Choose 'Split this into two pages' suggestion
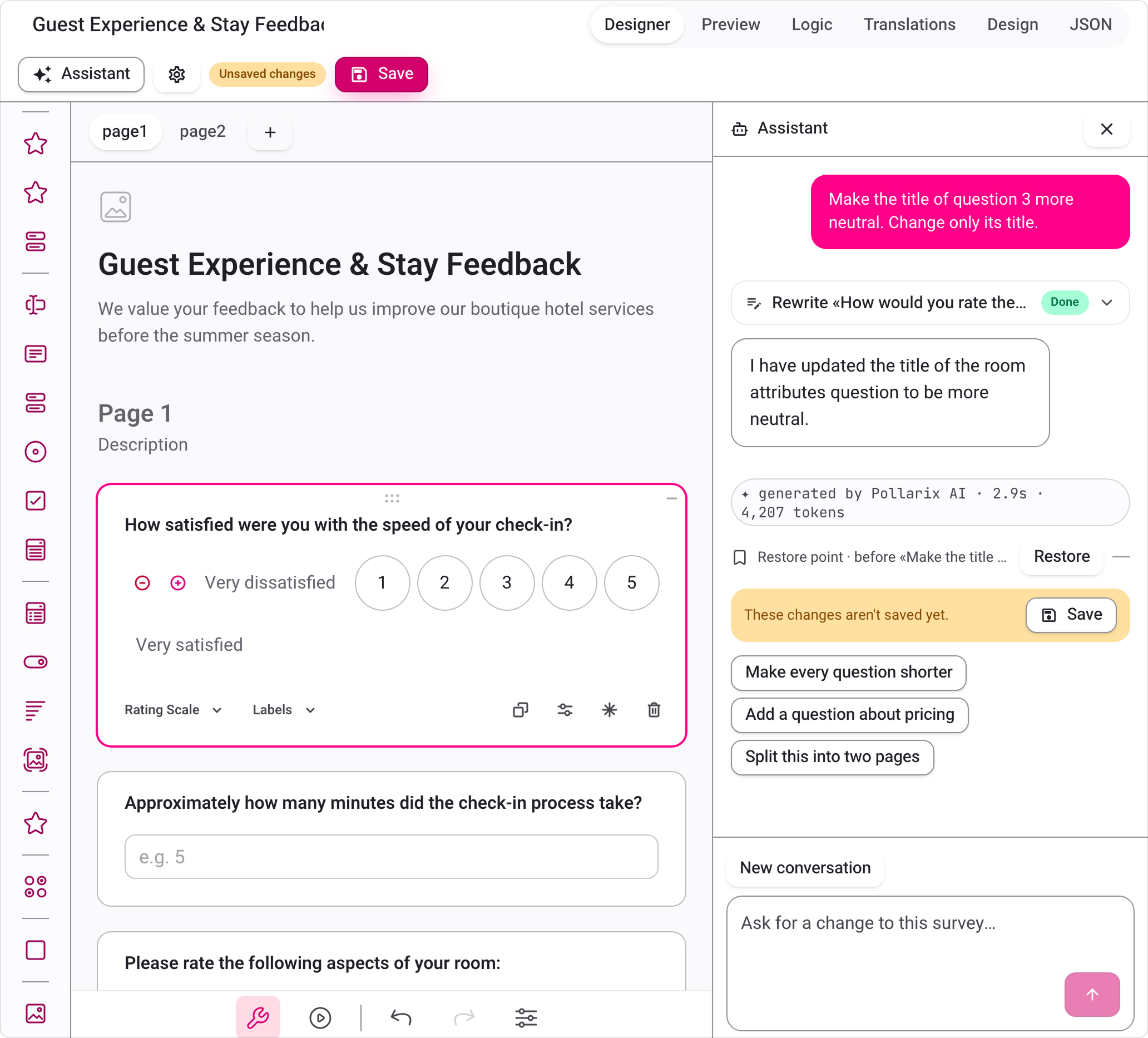 [832, 757]
